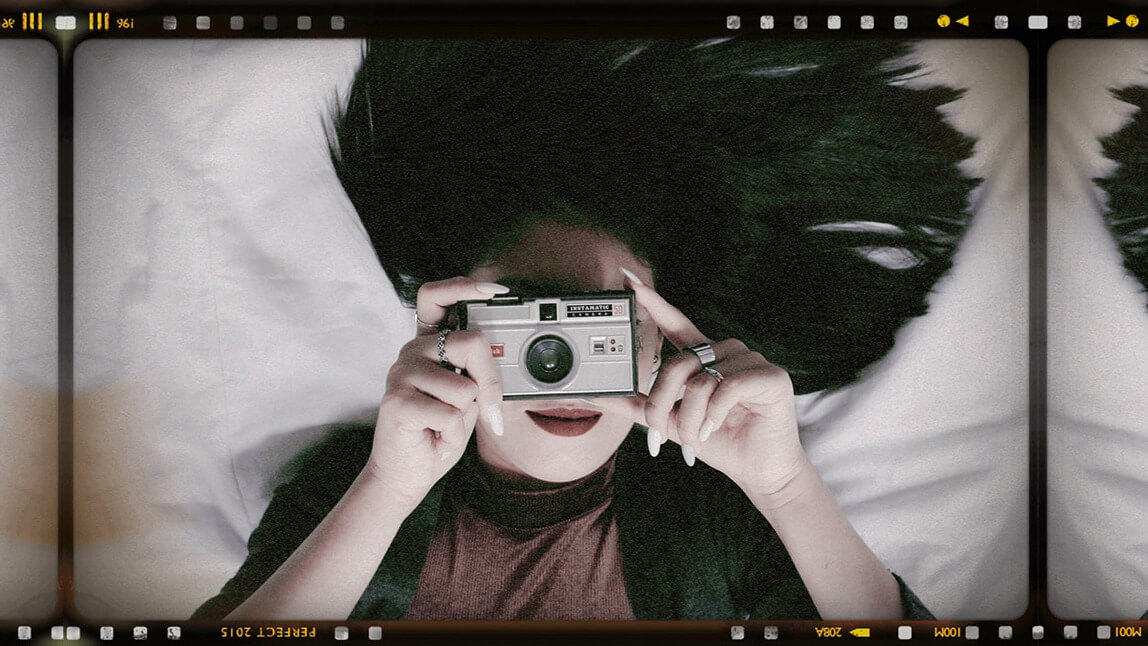Click the camera lens in the photo

pos(549,359)
